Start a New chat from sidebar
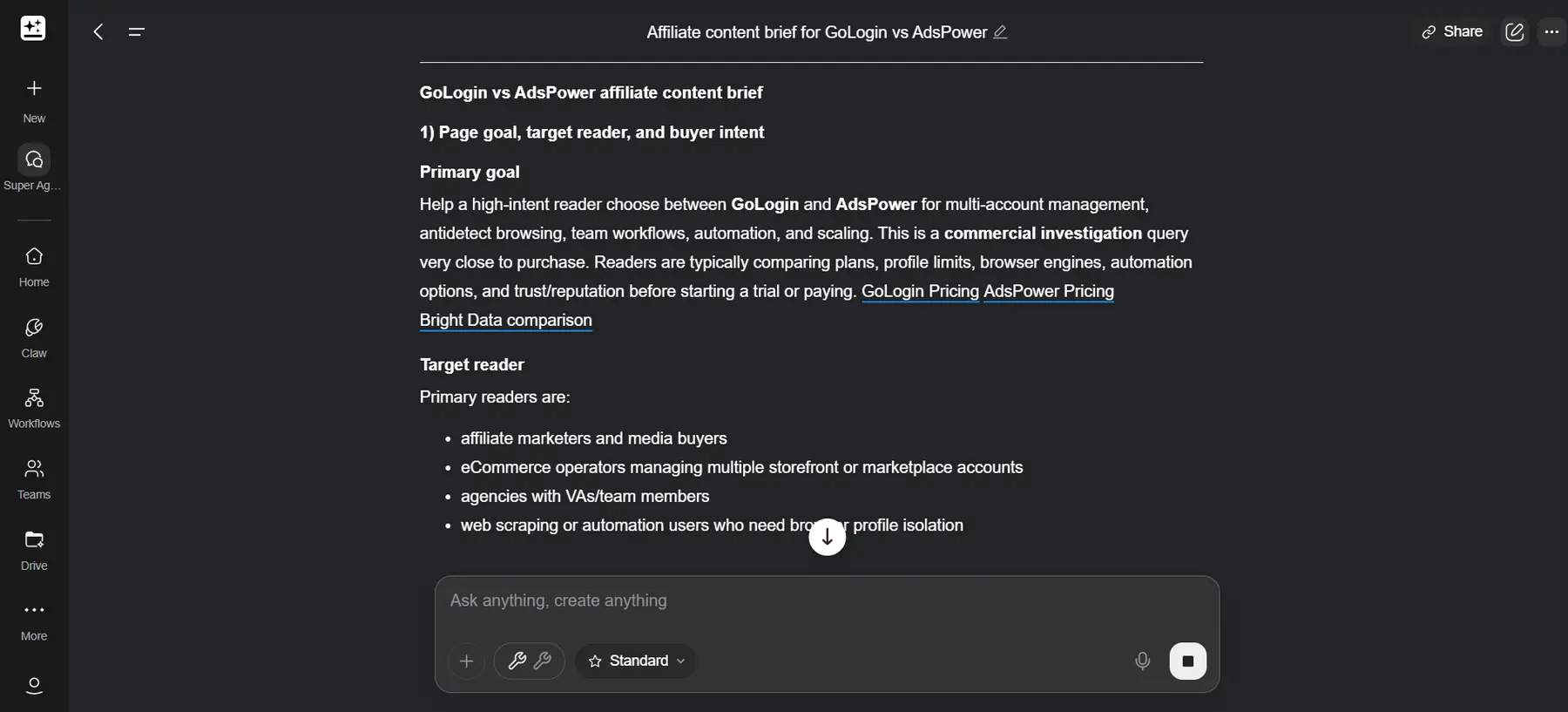This screenshot has height=712, width=1568. click(x=34, y=100)
